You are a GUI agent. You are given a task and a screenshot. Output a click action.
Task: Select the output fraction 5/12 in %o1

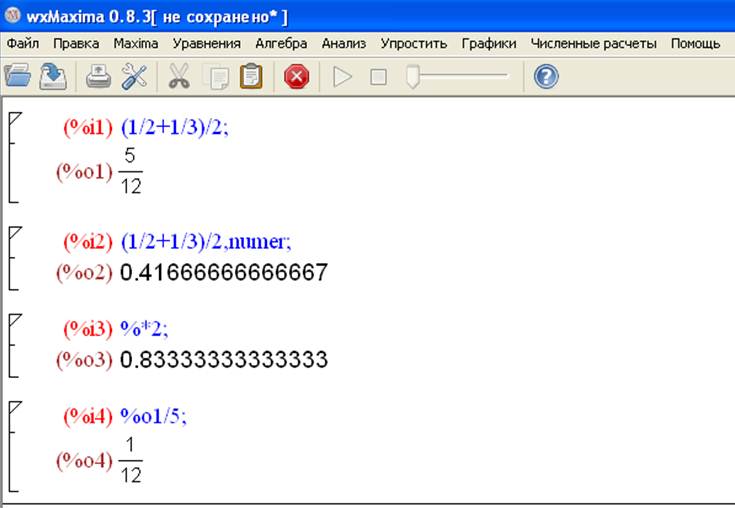tap(131, 171)
